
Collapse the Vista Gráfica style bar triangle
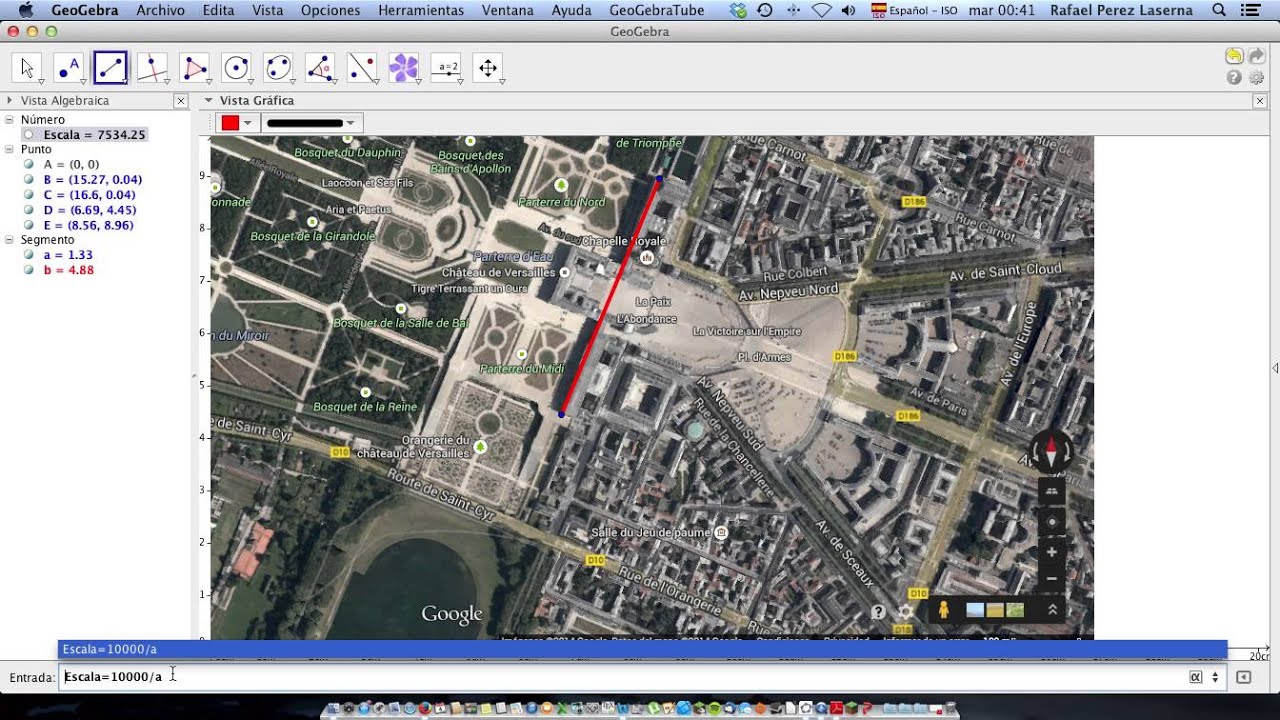(209, 101)
